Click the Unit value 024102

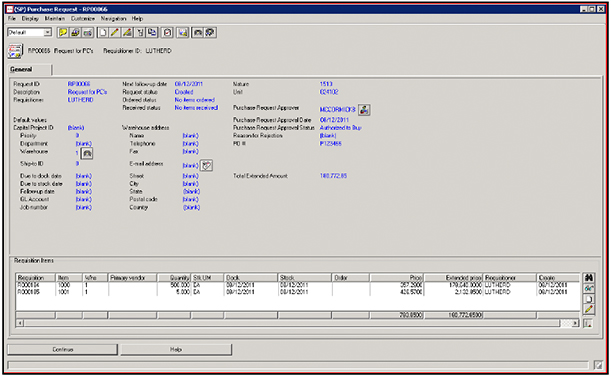pyautogui.click(x=329, y=92)
